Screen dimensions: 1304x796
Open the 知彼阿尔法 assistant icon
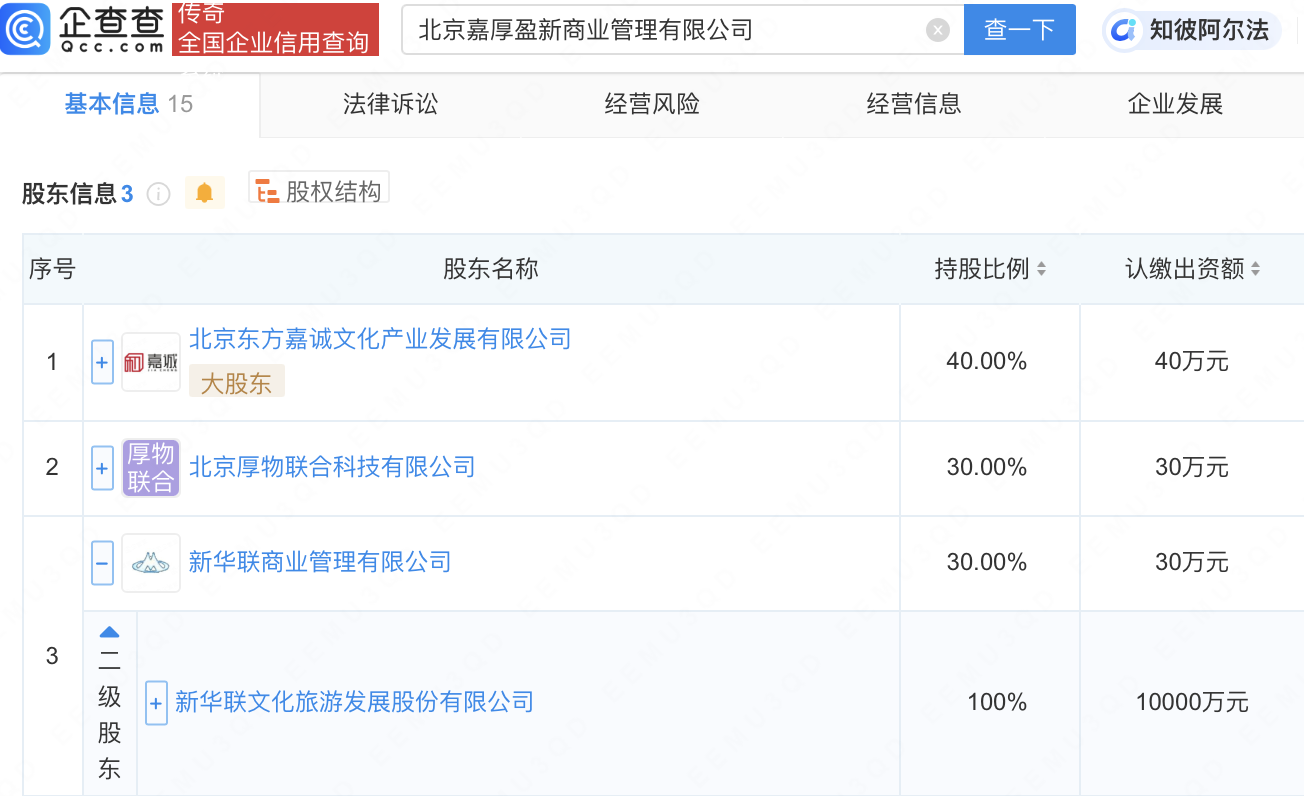[1126, 30]
